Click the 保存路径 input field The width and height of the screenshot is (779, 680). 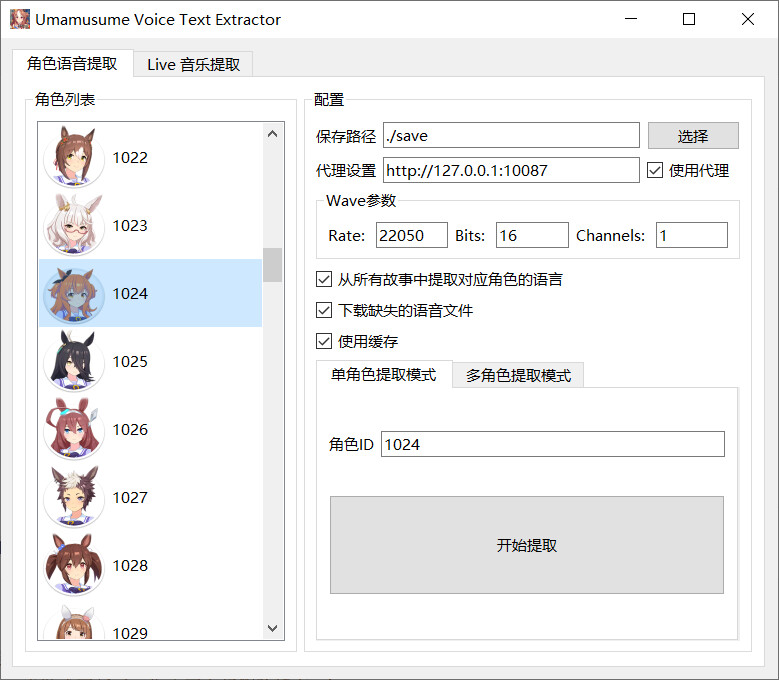pyautogui.click(x=511, y=136)
